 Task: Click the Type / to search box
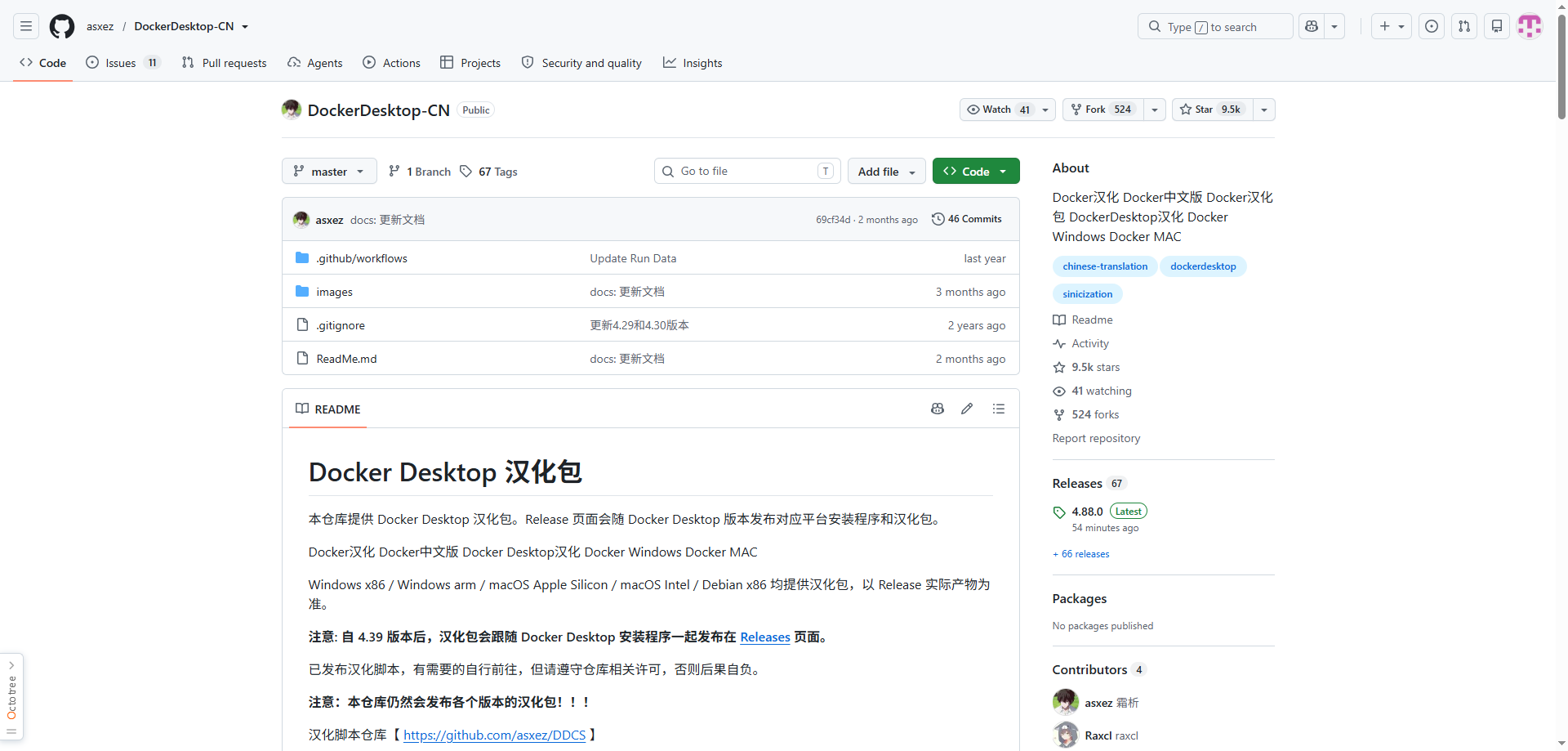coord(1215,26)
